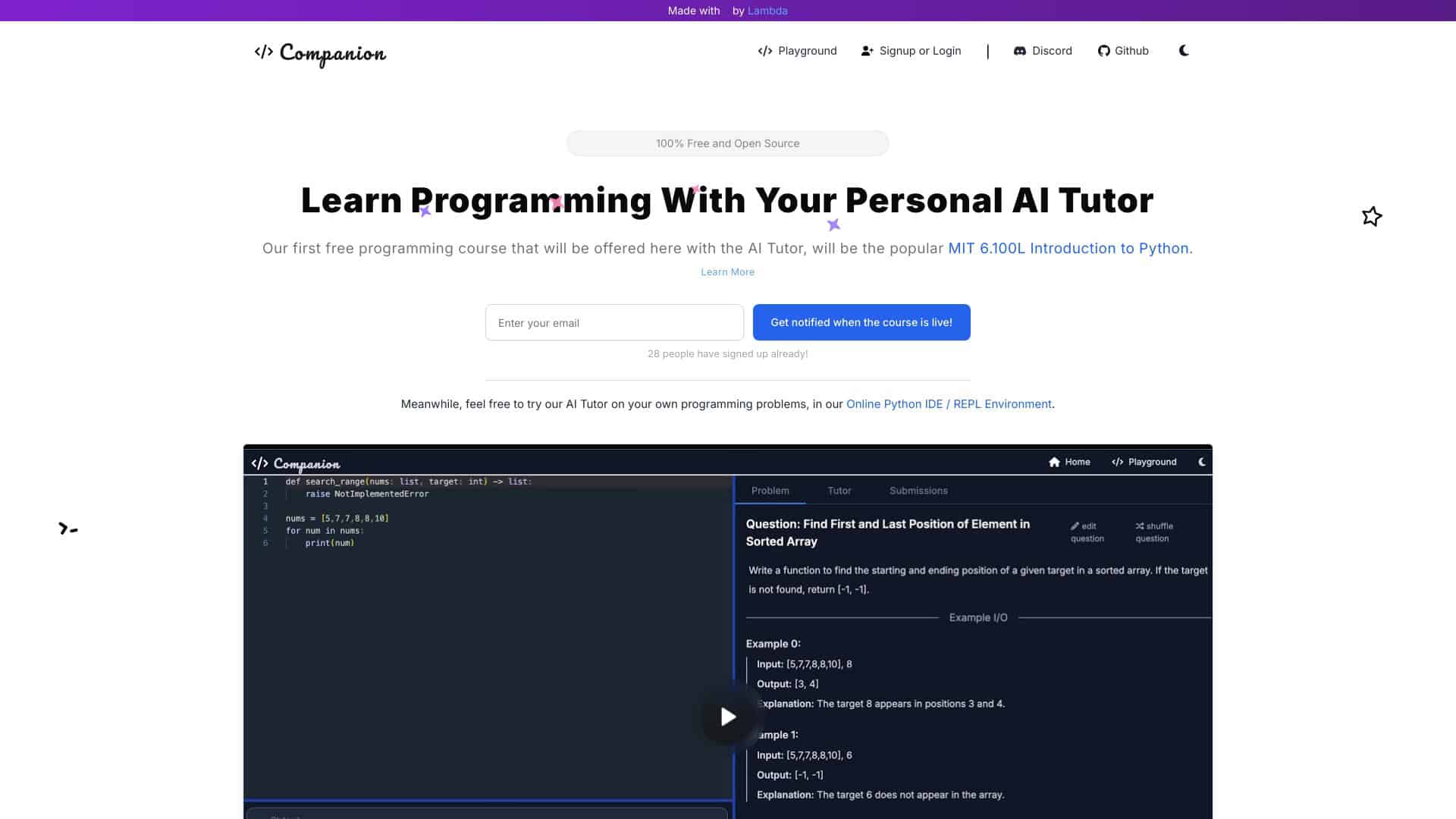The image size is (1456, 819).
Task: Switch to the Tutor tab
Action: point(839,491)
